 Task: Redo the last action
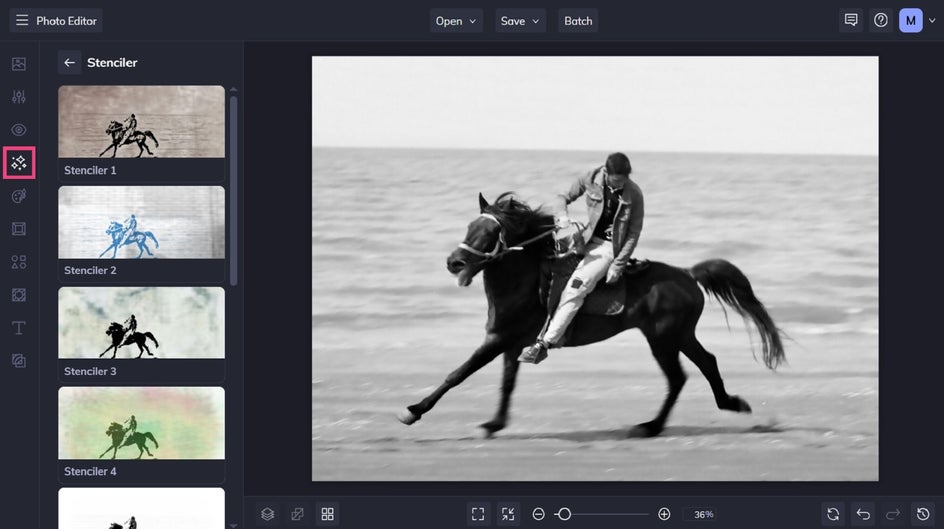click(893, 514)
